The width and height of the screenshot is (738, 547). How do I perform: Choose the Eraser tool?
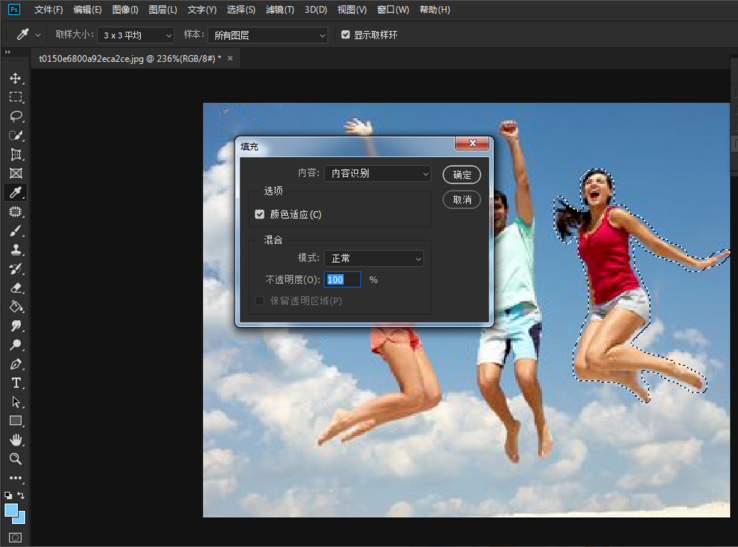tap(16, 288)
